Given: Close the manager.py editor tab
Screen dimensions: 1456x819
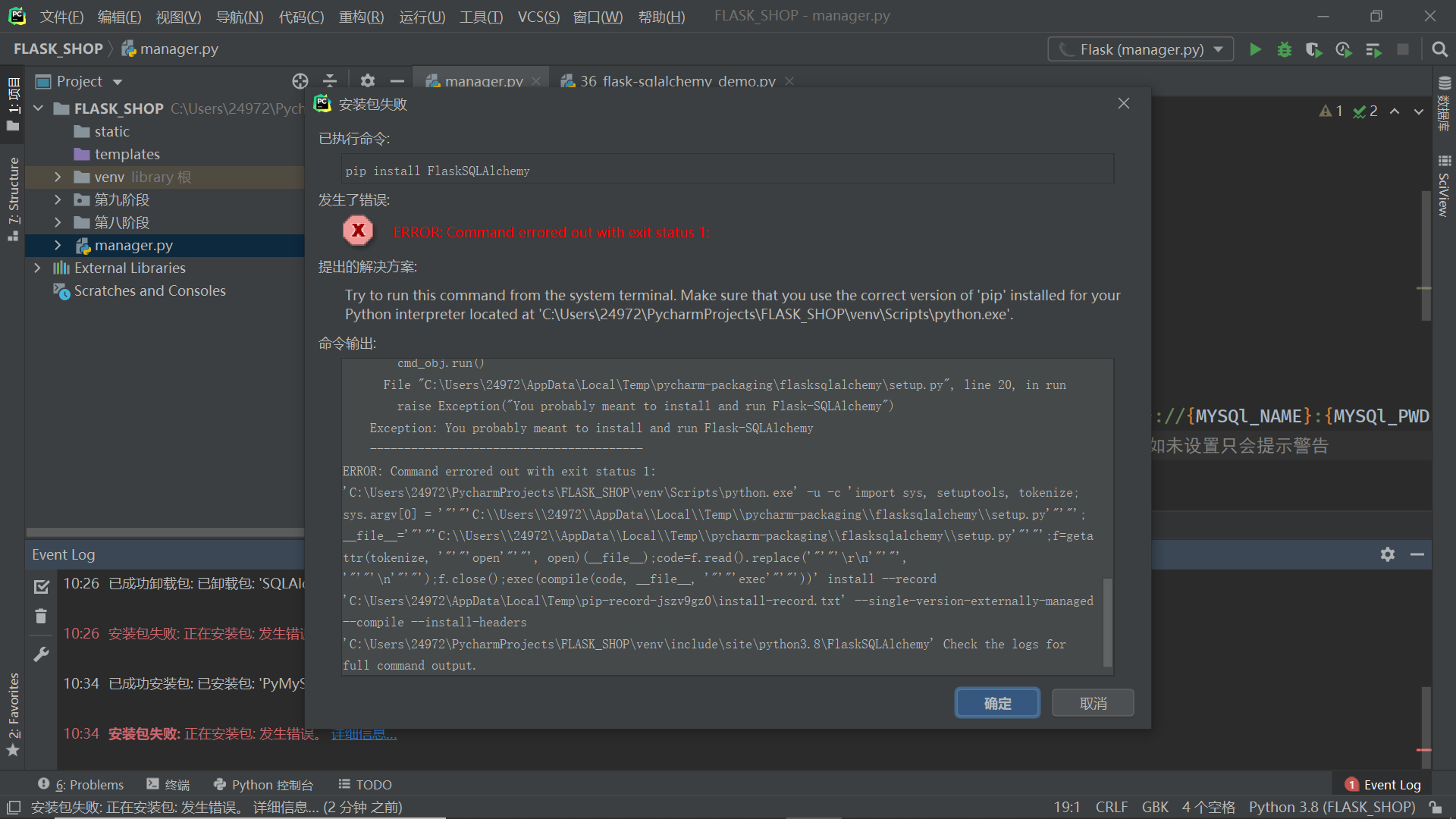Looking at the screenshot, I should tap(536, 81).
